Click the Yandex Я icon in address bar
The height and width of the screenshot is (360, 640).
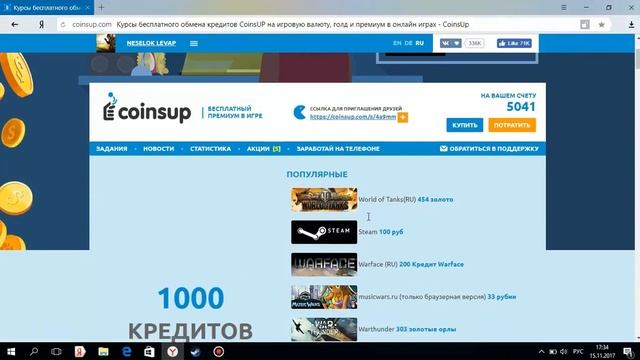(41, 24)
